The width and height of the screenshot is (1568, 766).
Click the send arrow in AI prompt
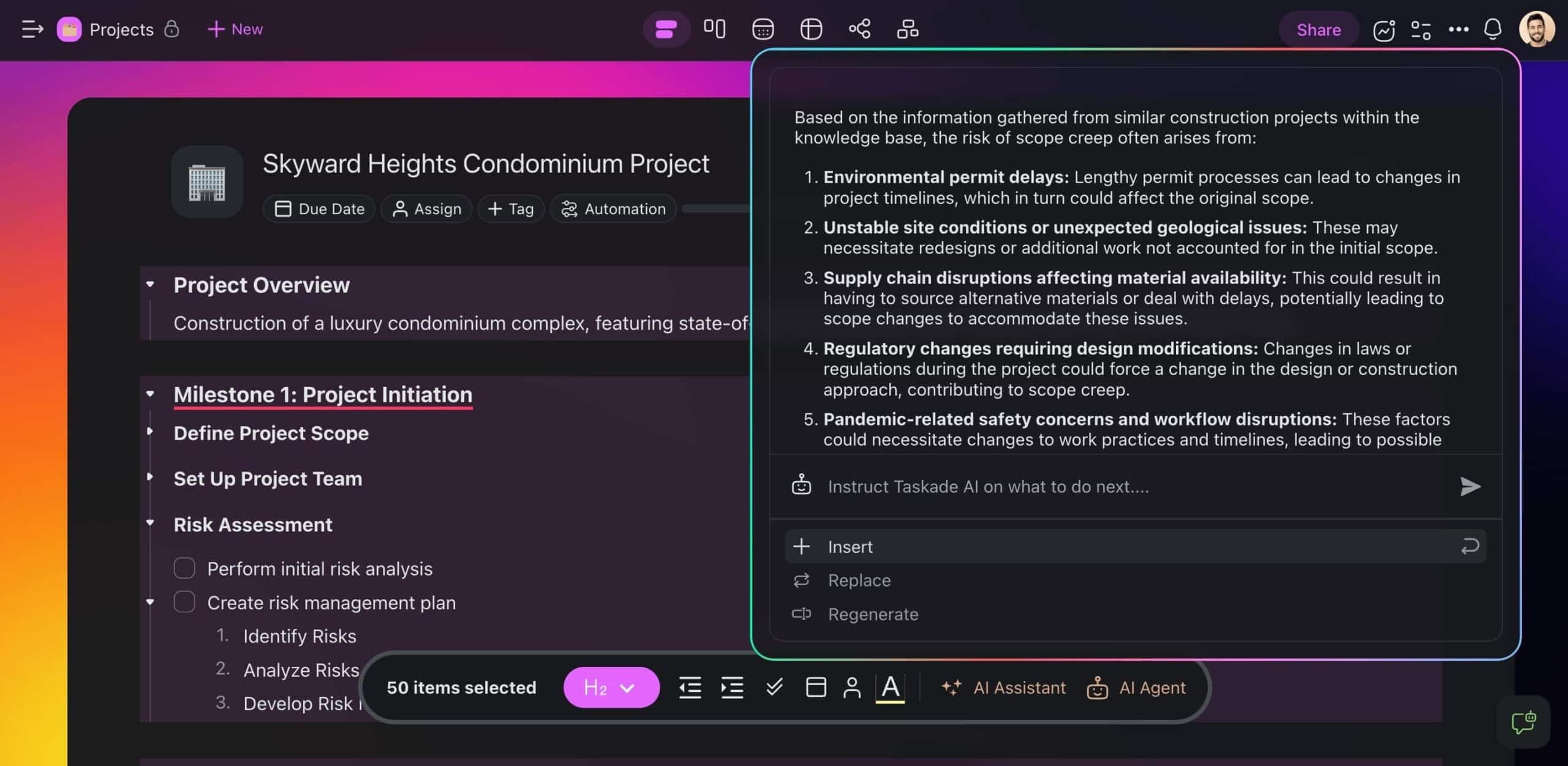tap(1469, 487)
